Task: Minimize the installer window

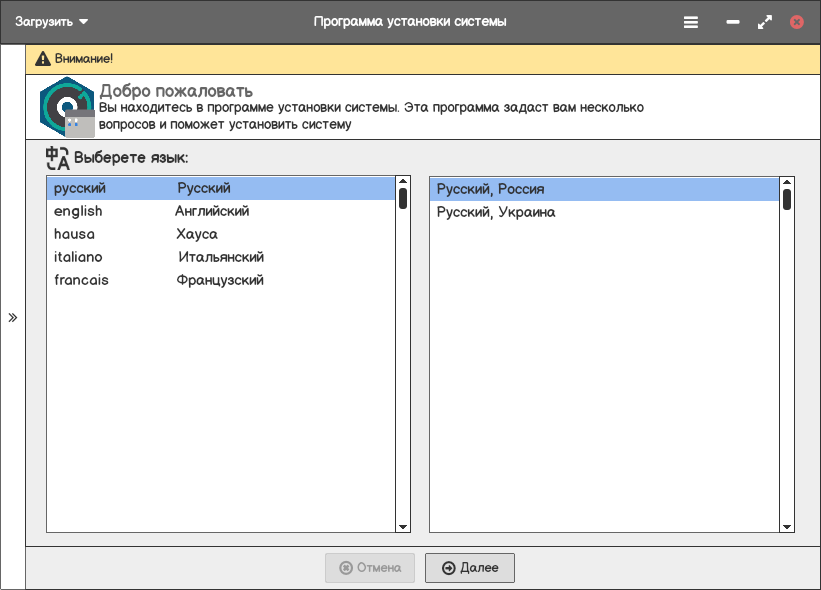Action: click(733, 22)
